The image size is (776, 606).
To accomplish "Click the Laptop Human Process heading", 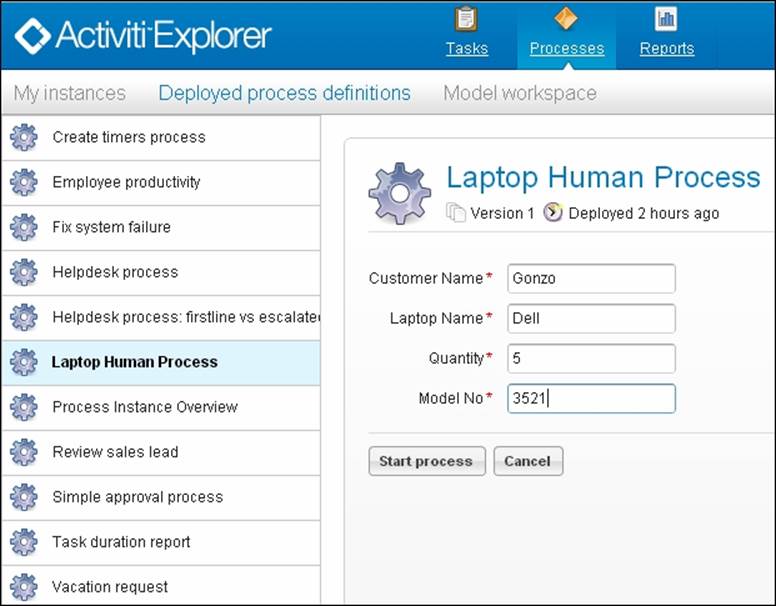I will coord(603,177).
